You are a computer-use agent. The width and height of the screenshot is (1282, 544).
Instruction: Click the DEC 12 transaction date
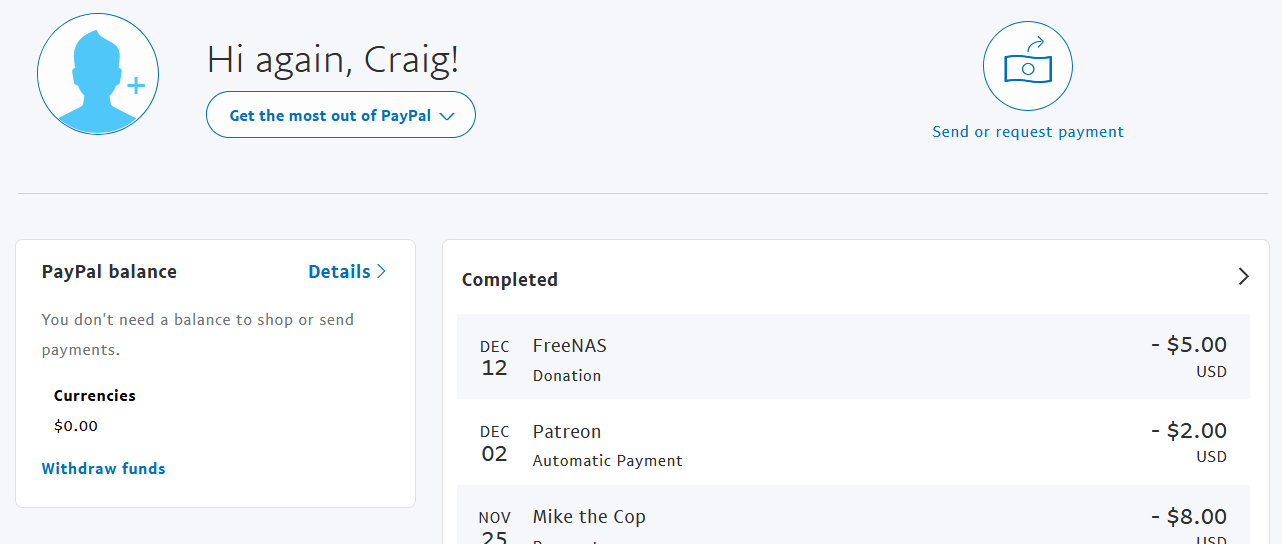(x=495, y=358)
